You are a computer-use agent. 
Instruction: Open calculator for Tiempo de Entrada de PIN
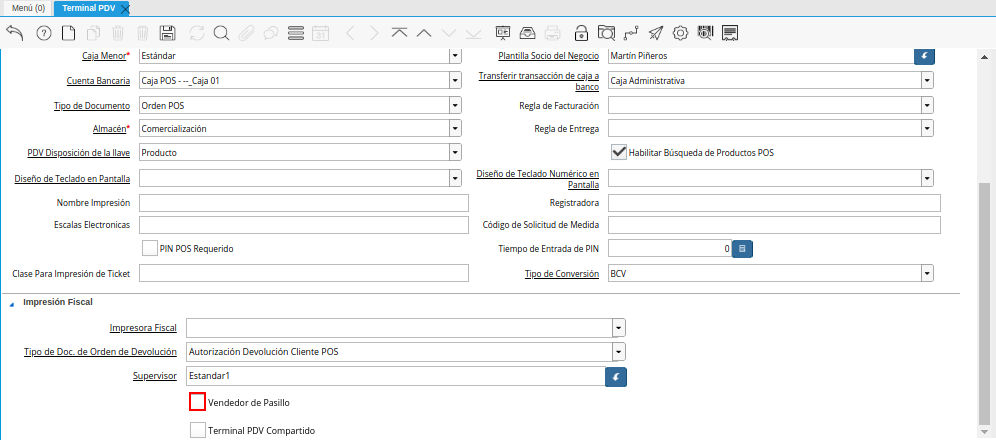pyautogui.click(x=742, y=249)
